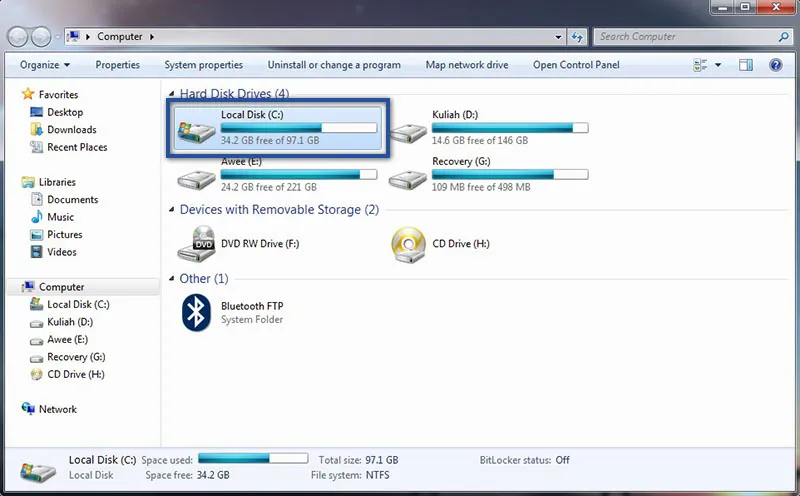Click the root breadcrumb arrow before Computer
Viewport: 800px width, 496px height.
click(88, 37)
